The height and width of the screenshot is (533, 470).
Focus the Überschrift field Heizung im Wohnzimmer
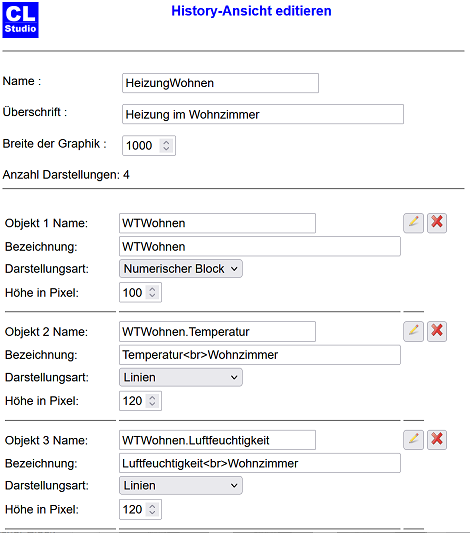pyautogui.click(x=263, y=114)
